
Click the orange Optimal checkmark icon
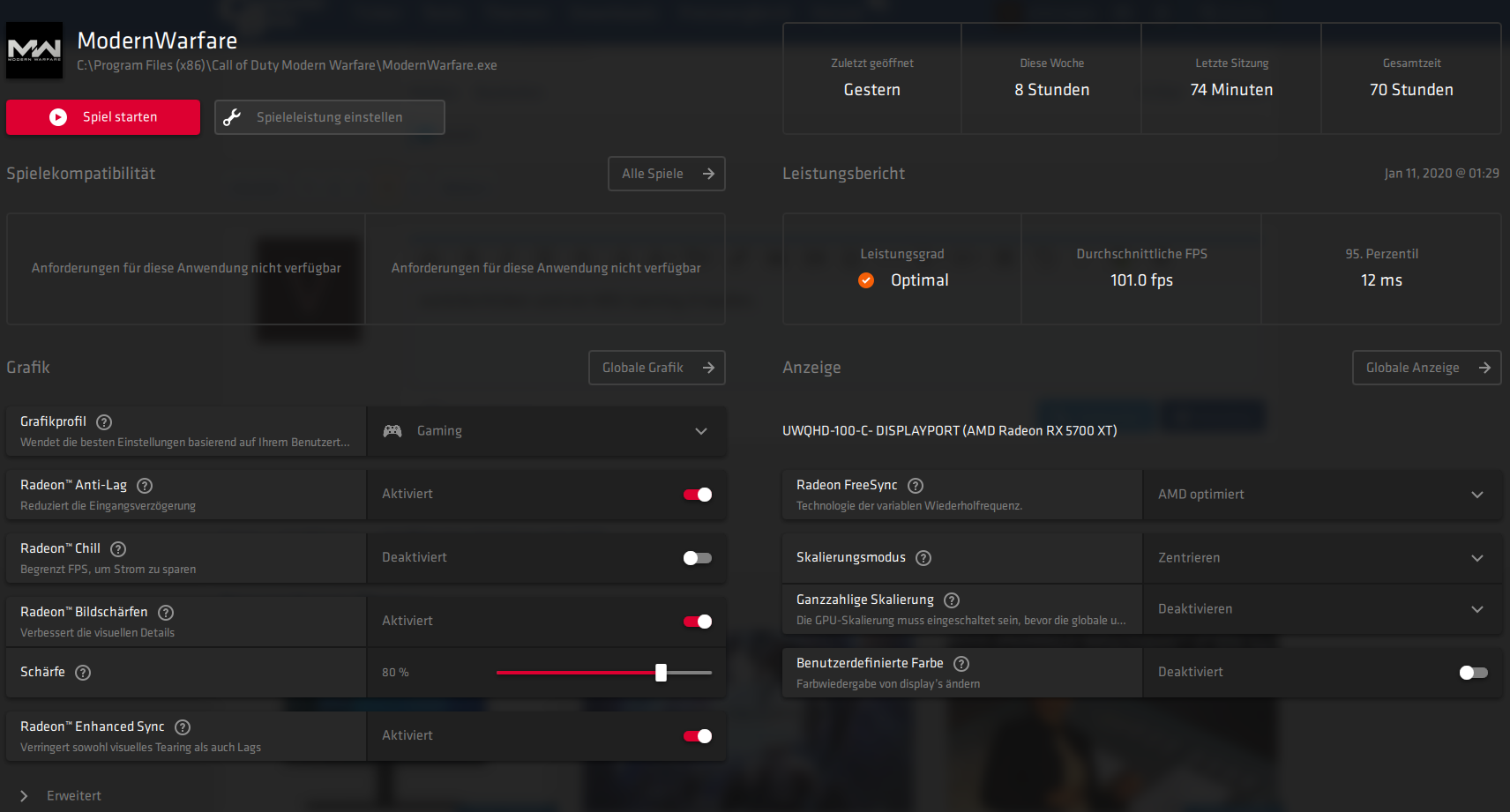[x=866, y=280]
